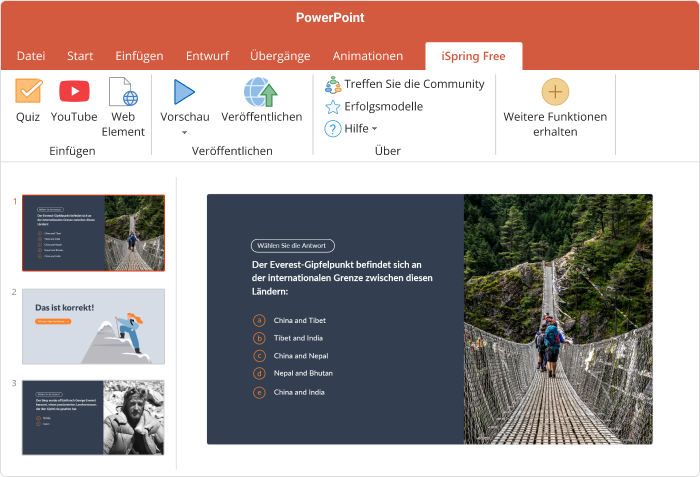The height and width of the screenshot is (477, 700).
Task: Click the Vorschau play icon
Action: [x=184, y=92]
